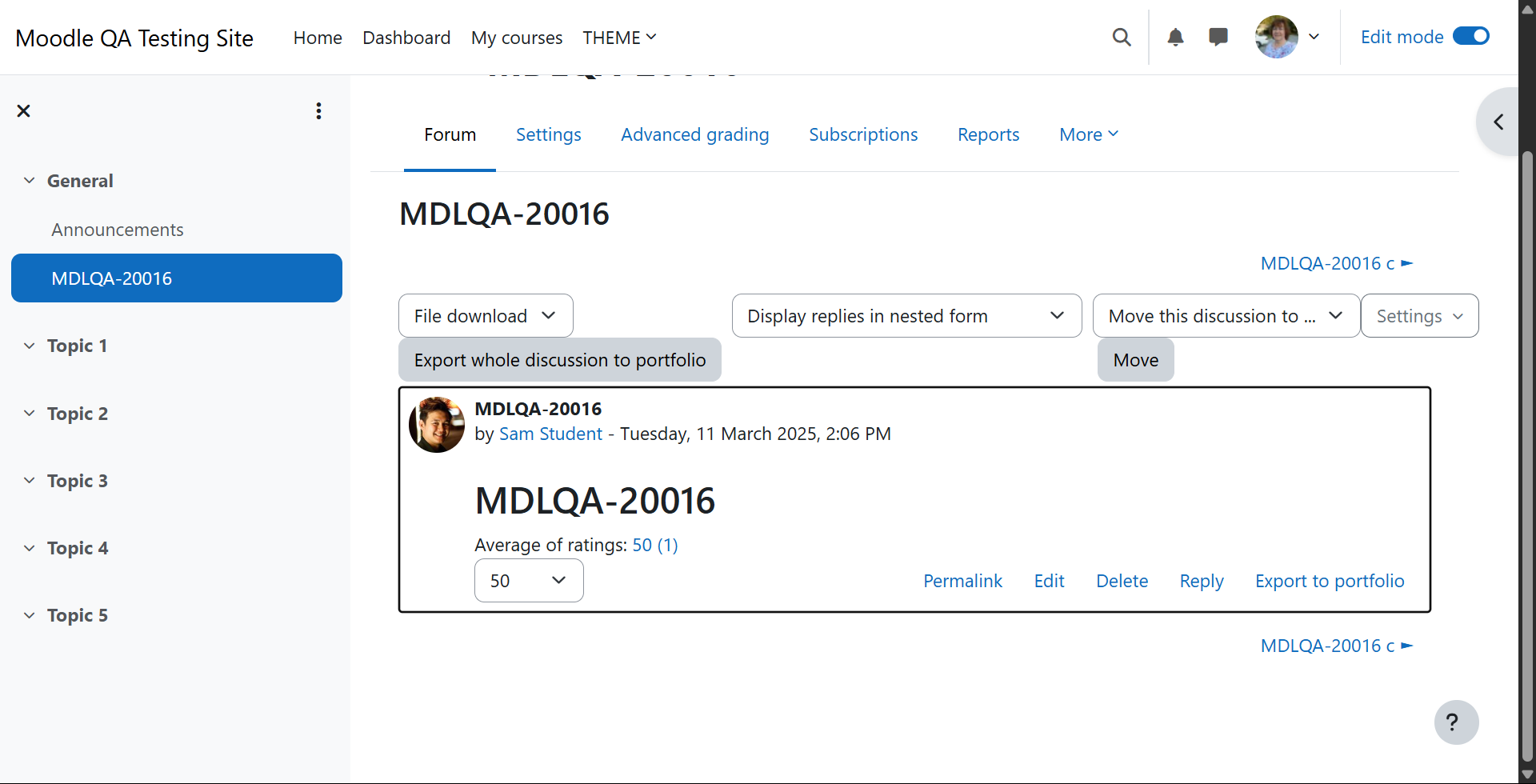Open the messaging chat icon
Viewport: 1536px width, 784px height.
pos(1218,37)
